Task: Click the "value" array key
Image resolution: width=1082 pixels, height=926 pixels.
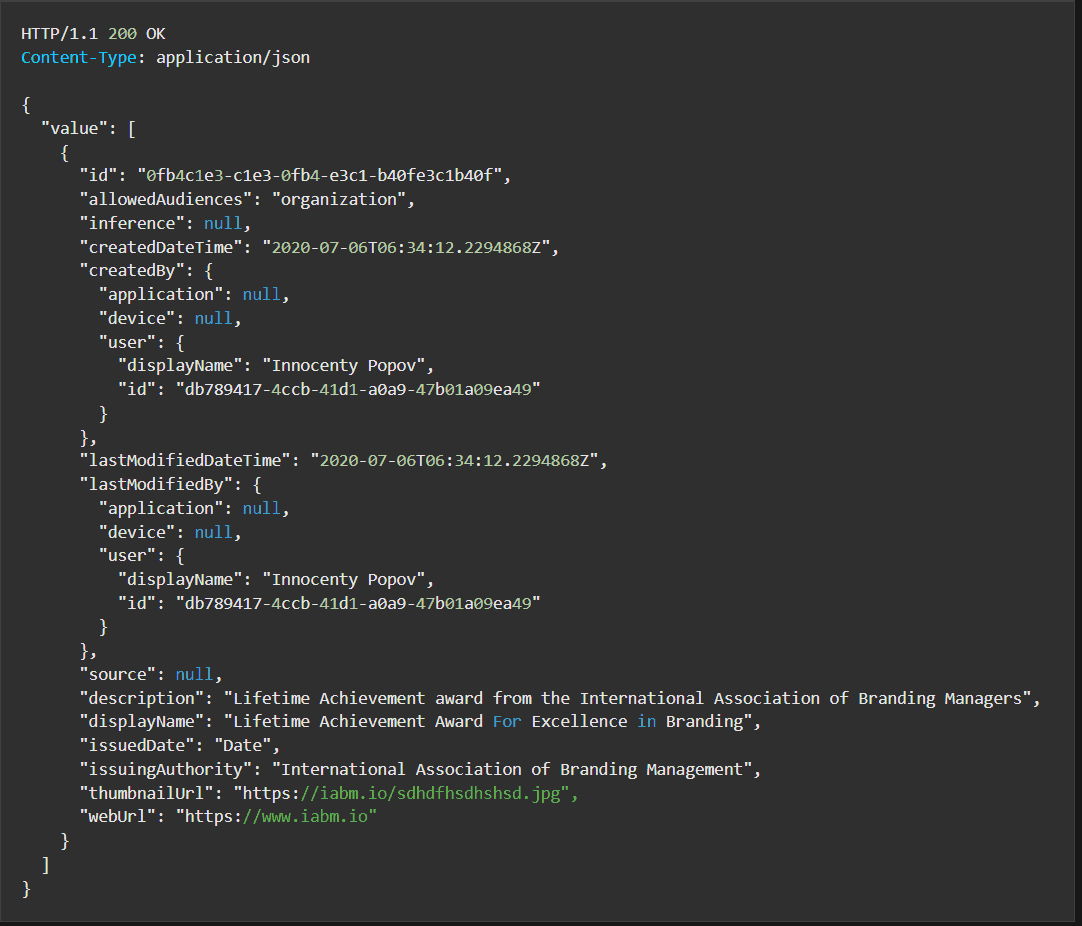Action: coord(70,129)
